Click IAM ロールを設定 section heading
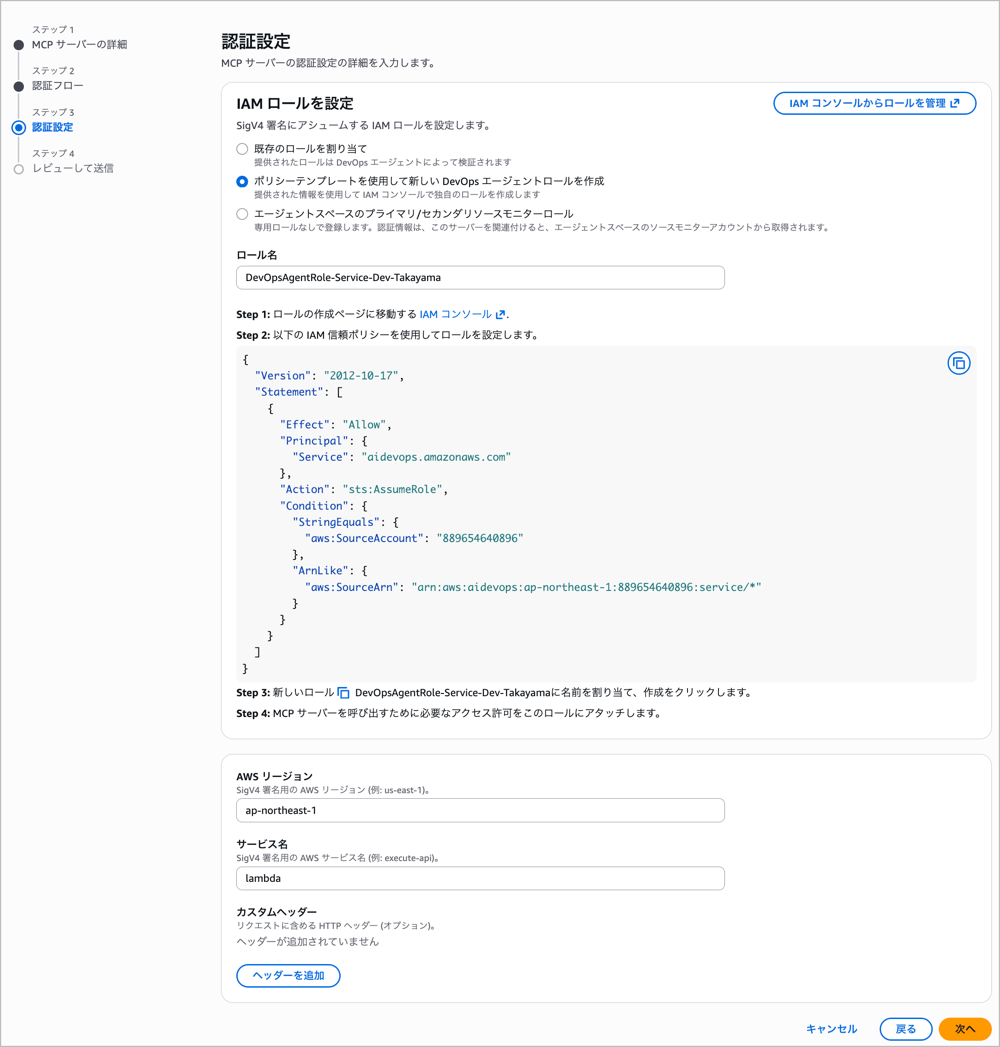The image size is (1000, 1047). [x=294, y=103]
